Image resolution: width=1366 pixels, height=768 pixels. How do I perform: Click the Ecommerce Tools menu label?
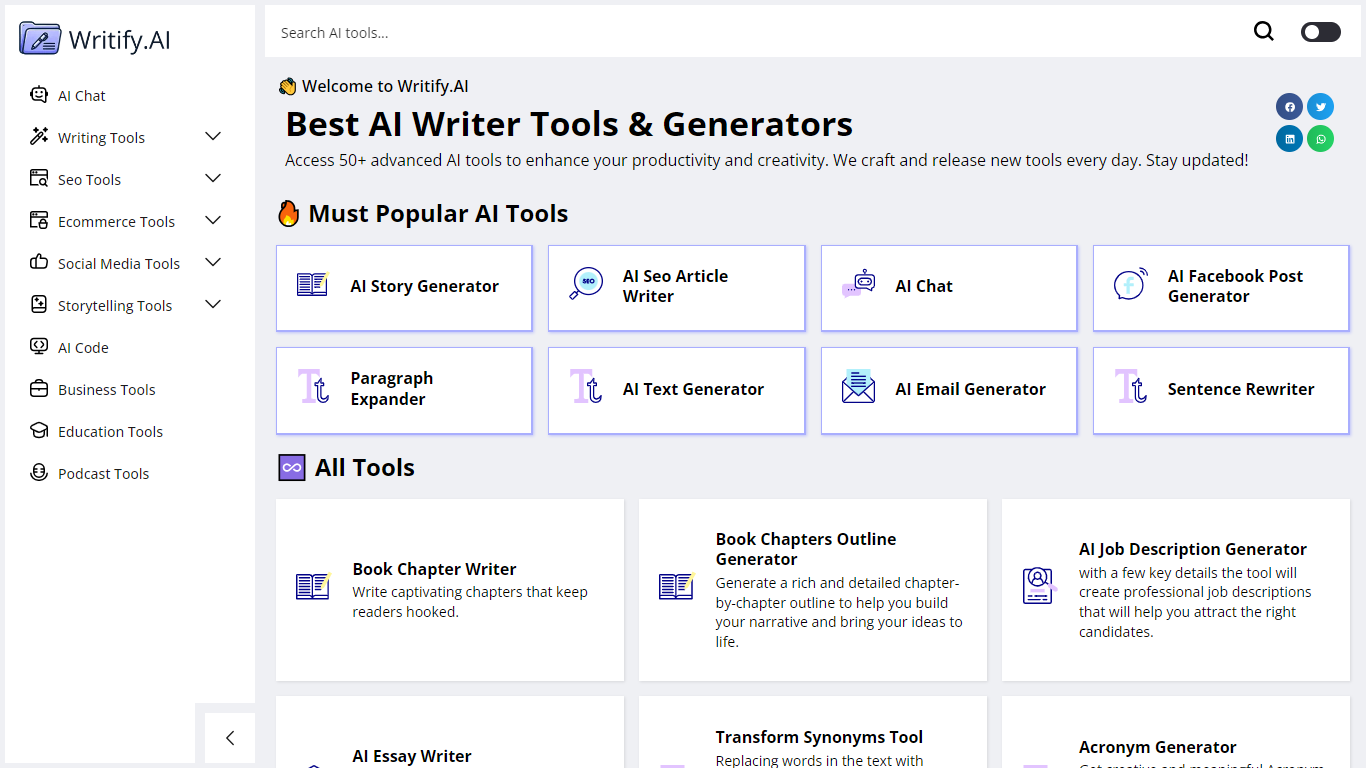(x=116, y=222)
